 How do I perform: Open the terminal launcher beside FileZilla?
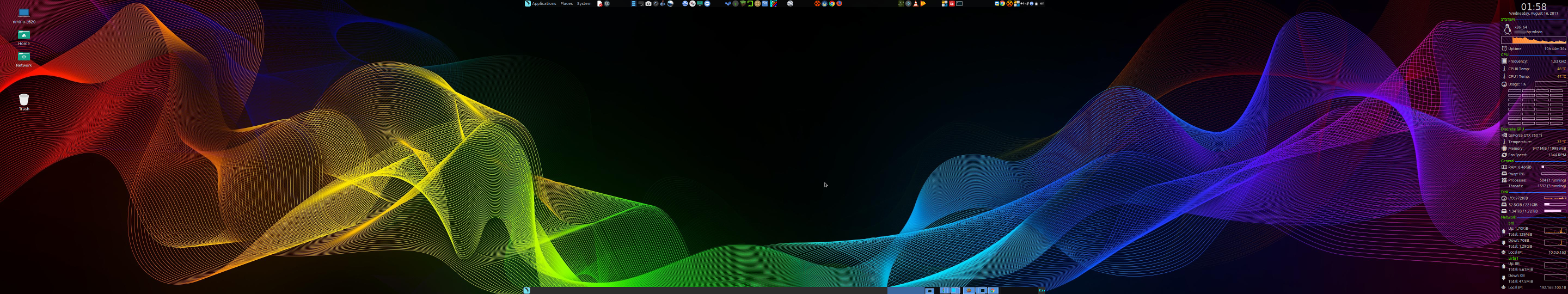click(x=960, y=4)
